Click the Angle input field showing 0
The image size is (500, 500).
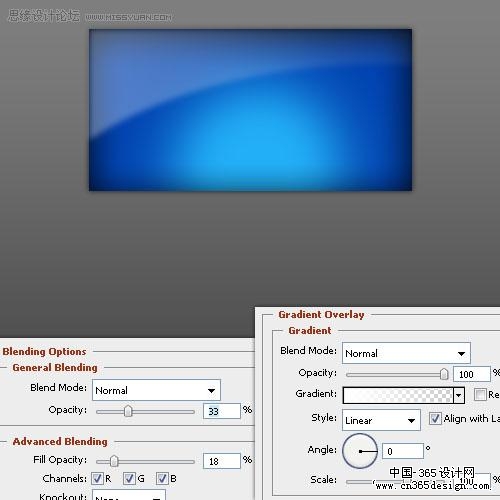click(403, 451)
